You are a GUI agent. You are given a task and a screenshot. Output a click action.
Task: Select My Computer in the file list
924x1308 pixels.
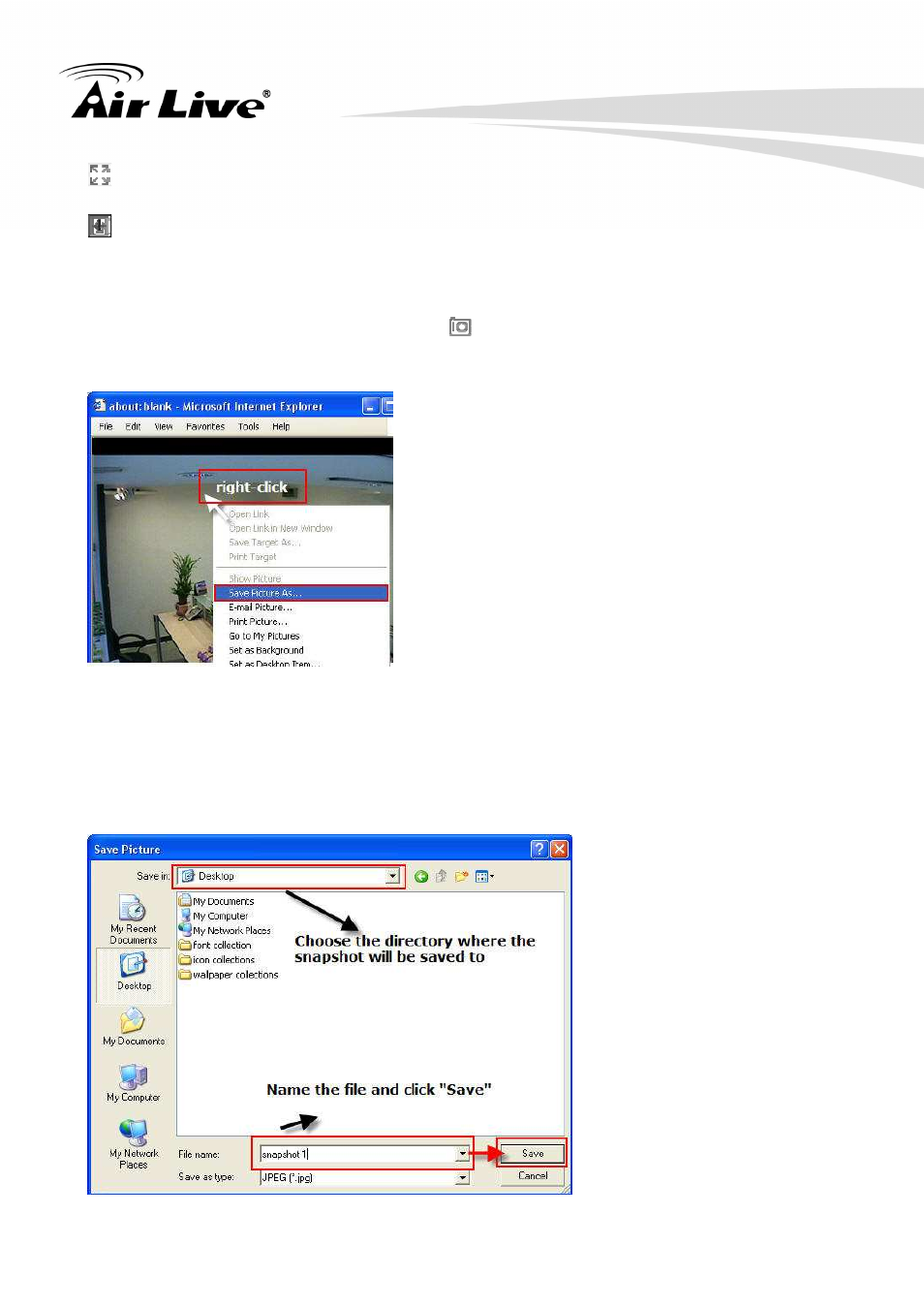tap(214, 916)
